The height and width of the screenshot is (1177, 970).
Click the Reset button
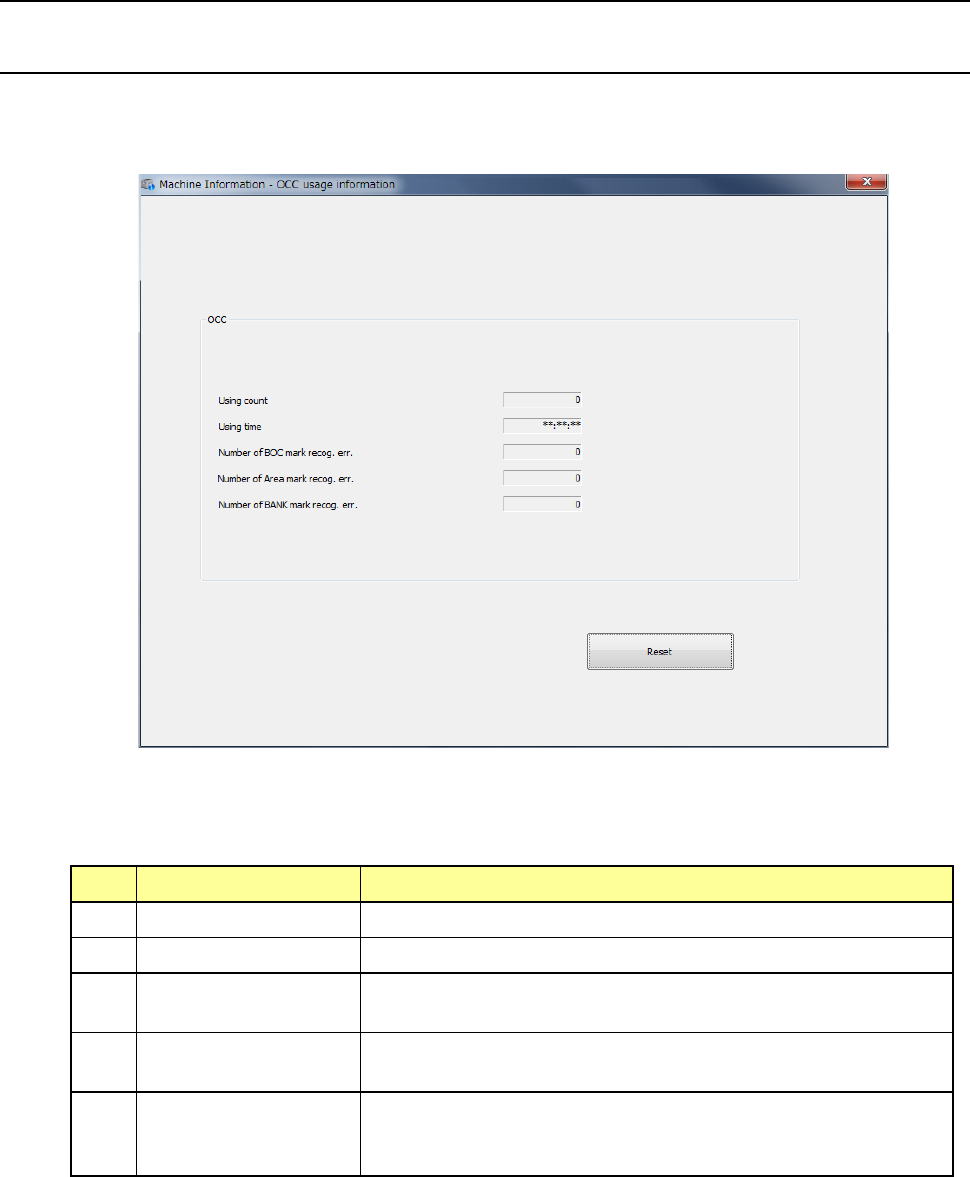[660, 652]
